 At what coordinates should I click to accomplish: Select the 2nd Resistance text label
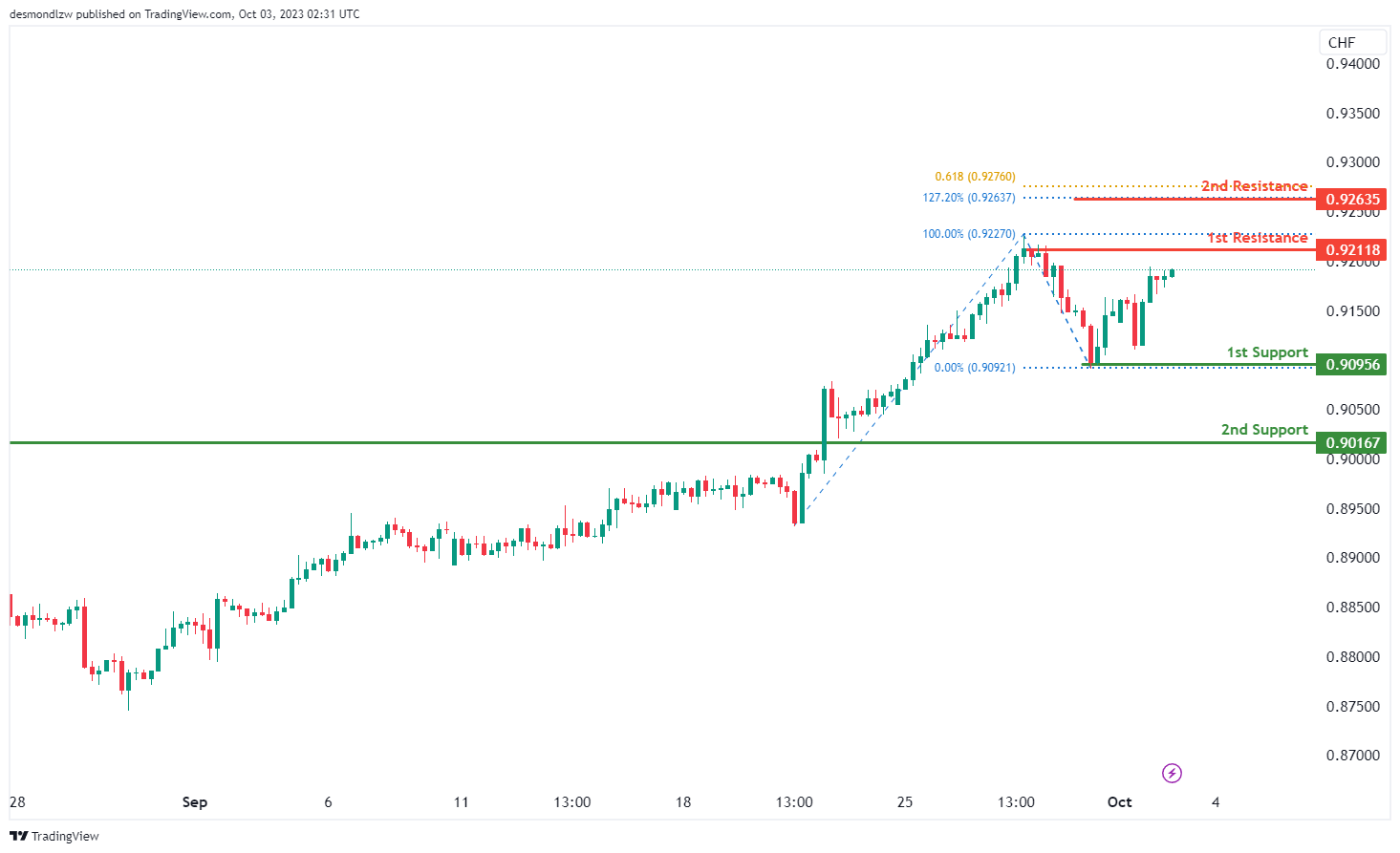point(1254,185)
